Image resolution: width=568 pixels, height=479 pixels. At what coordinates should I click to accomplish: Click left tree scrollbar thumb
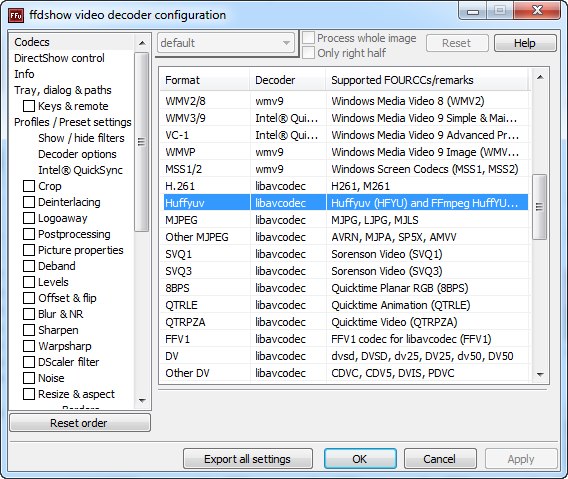coord(142,142)
